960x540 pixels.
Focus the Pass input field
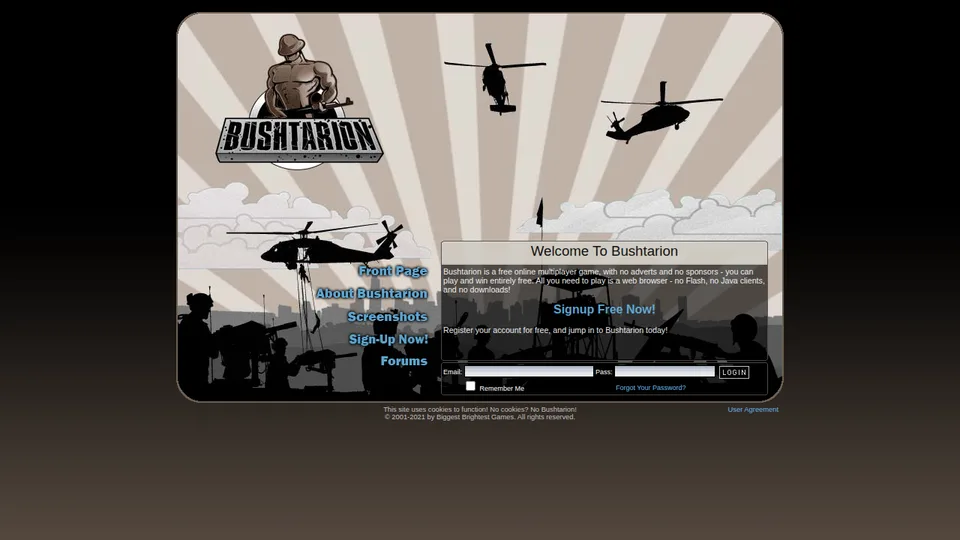(x=665, y=372)
